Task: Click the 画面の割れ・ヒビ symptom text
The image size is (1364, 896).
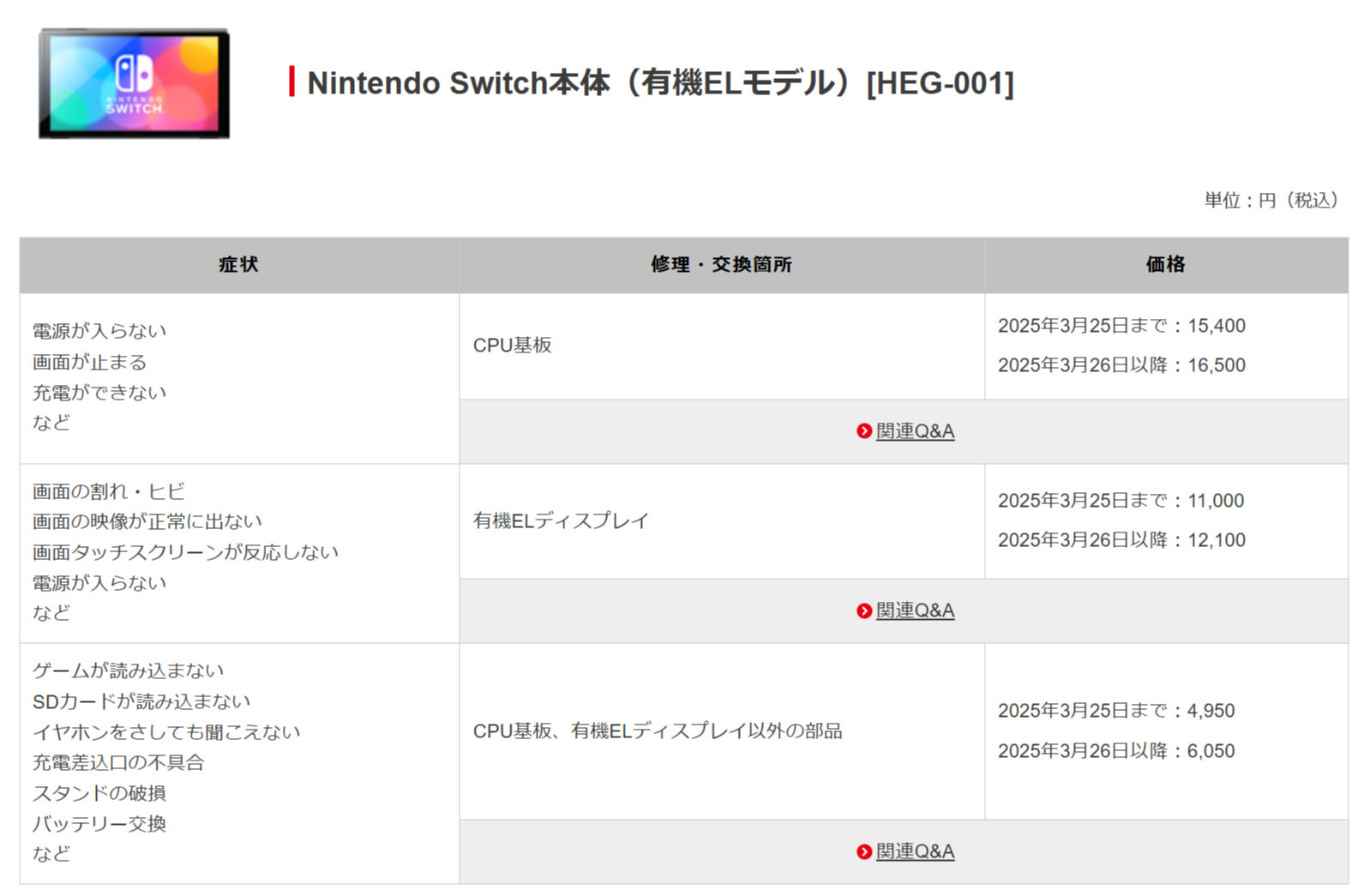Action: coord(109,491)
